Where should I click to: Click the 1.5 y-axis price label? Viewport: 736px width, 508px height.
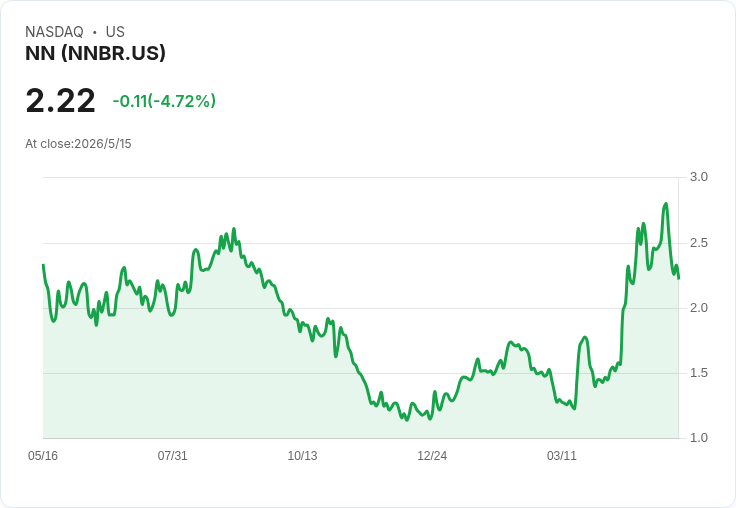pyautogui.click(x=698, y=373)
